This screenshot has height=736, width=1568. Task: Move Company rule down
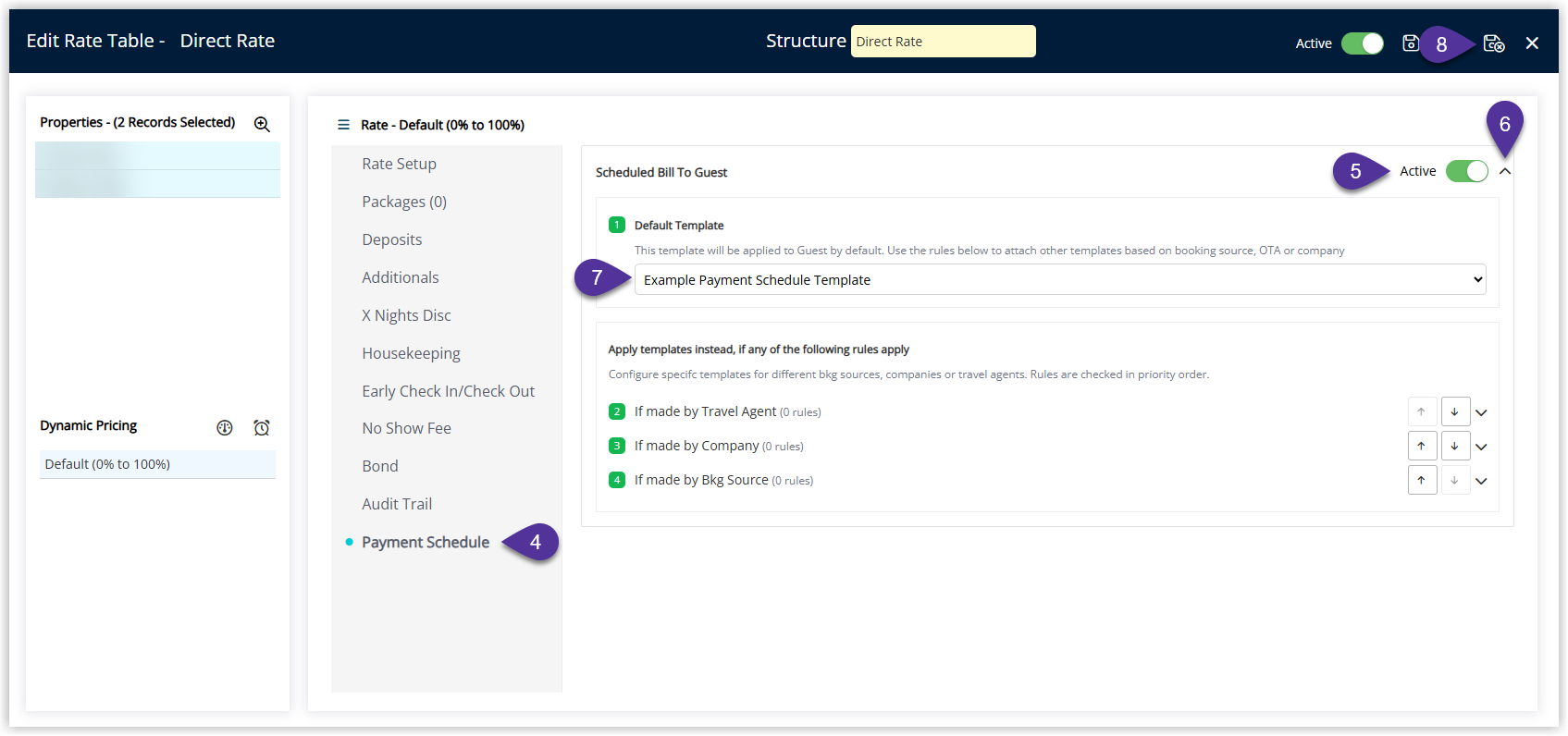point(1455,446)
